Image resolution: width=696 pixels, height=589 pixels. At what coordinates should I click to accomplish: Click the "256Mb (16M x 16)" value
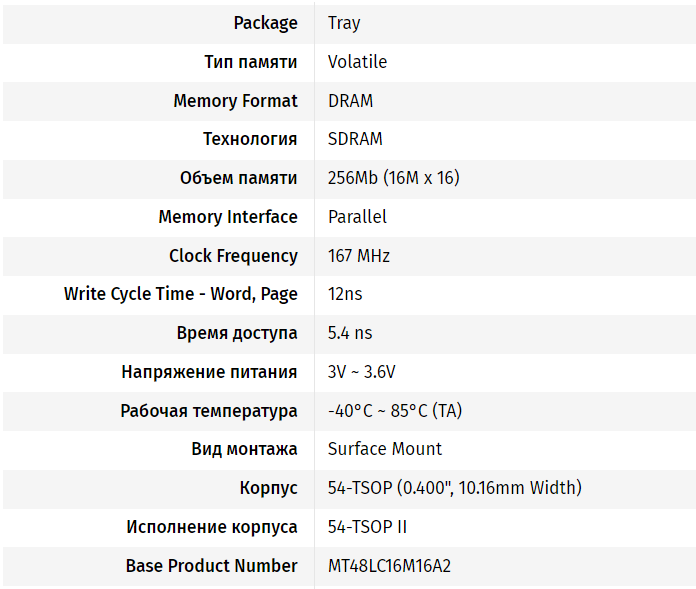393,178
